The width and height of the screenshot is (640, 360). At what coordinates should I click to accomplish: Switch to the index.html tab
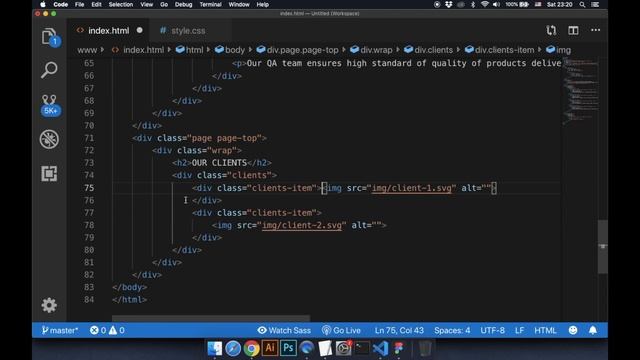(x=108, y=31)
